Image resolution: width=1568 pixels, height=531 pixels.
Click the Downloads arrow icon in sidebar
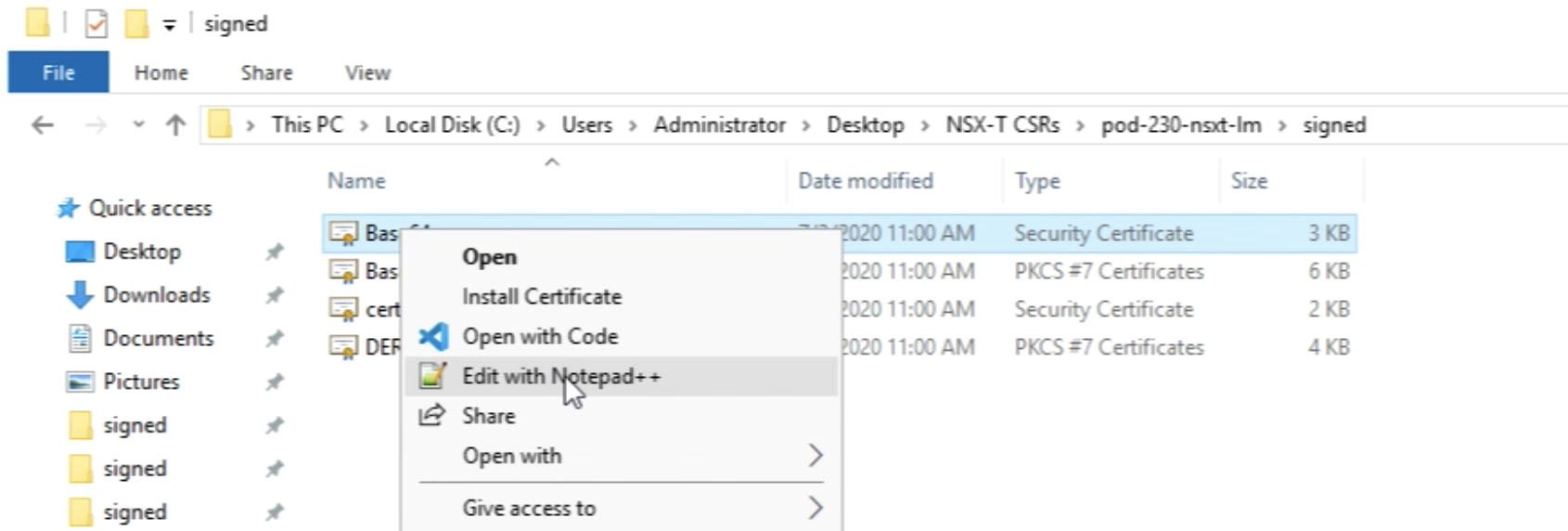(80, 295)
